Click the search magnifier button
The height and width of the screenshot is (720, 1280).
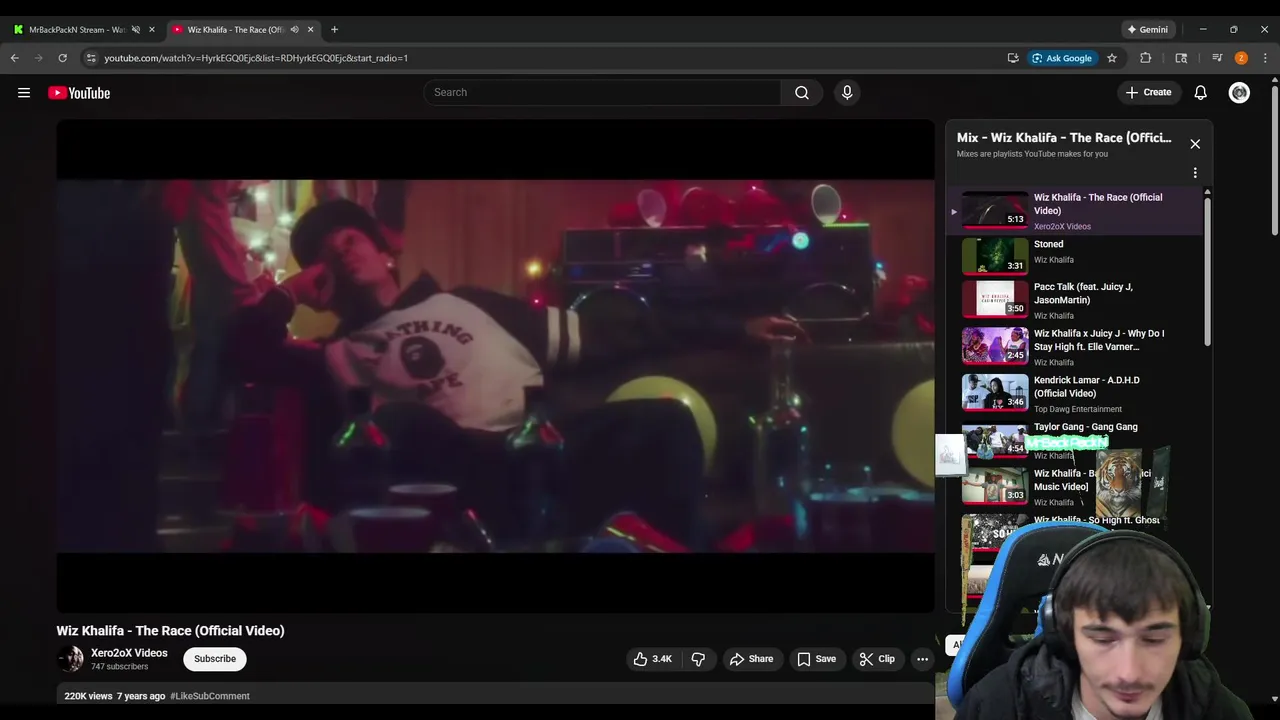point(802,93)
